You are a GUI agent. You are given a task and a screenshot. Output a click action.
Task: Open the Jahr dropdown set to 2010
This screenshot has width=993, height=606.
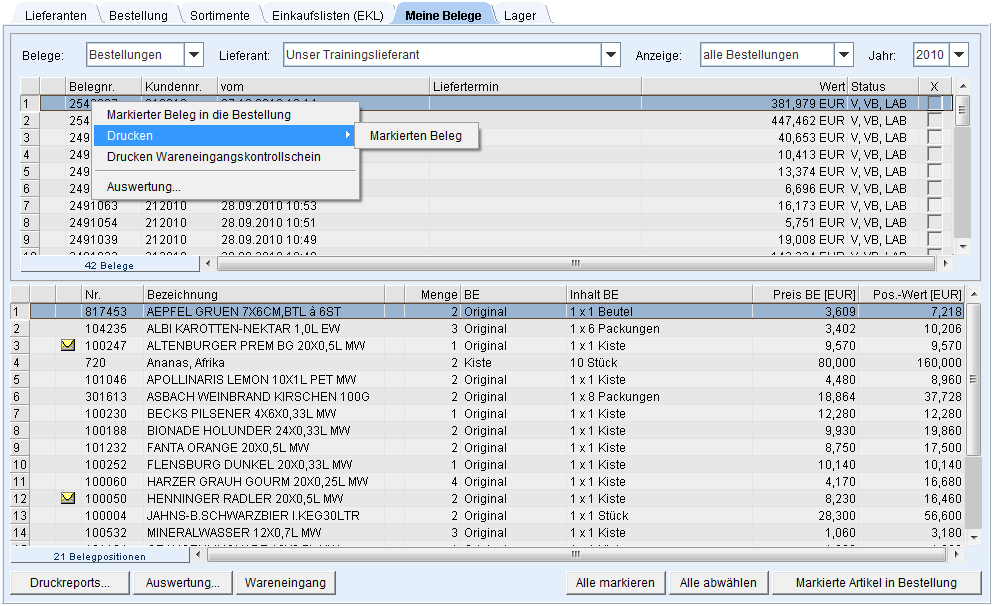point(959,55)
